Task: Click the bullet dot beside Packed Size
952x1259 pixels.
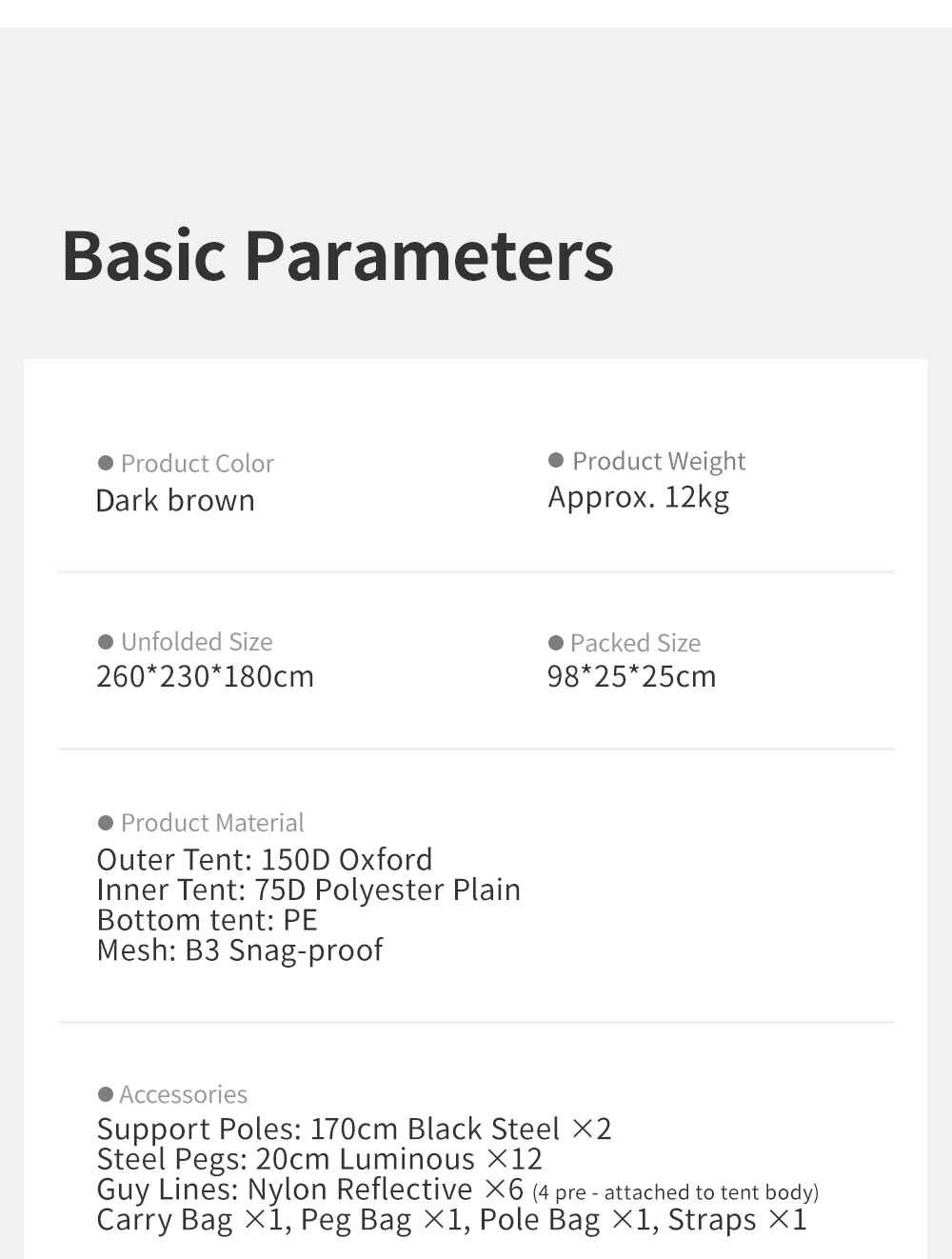Action: pos(556,643)
